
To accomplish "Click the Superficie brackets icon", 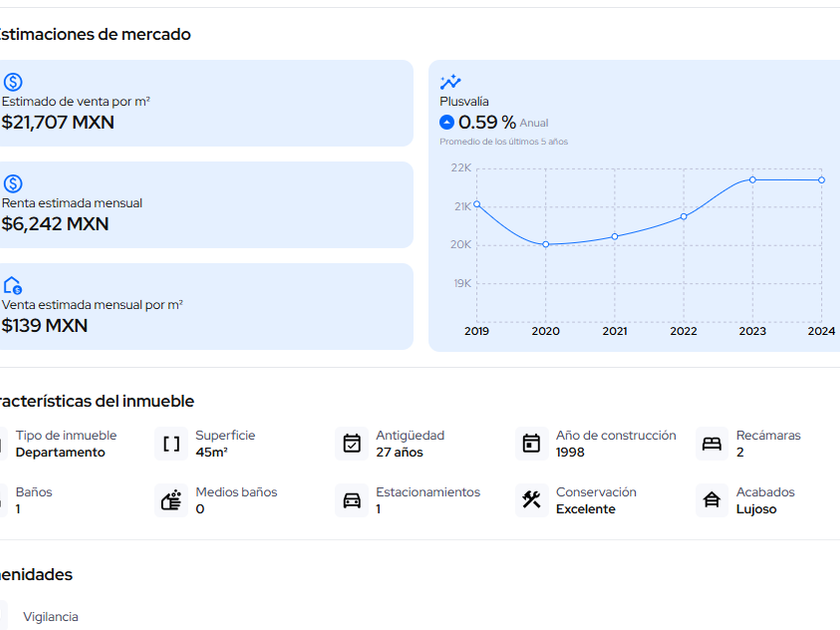I will [172, 444].
